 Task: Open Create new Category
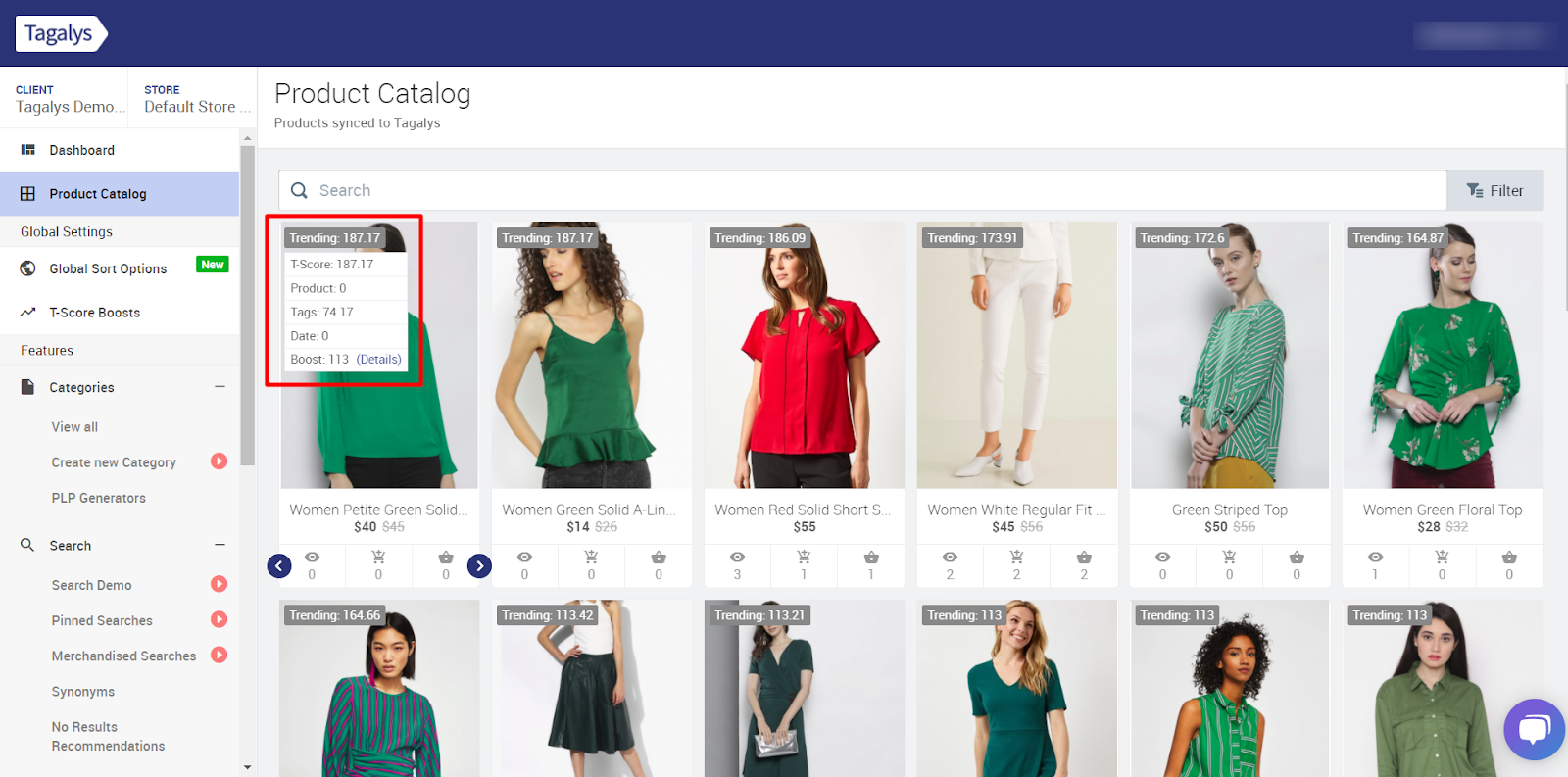tap(114, 462)
